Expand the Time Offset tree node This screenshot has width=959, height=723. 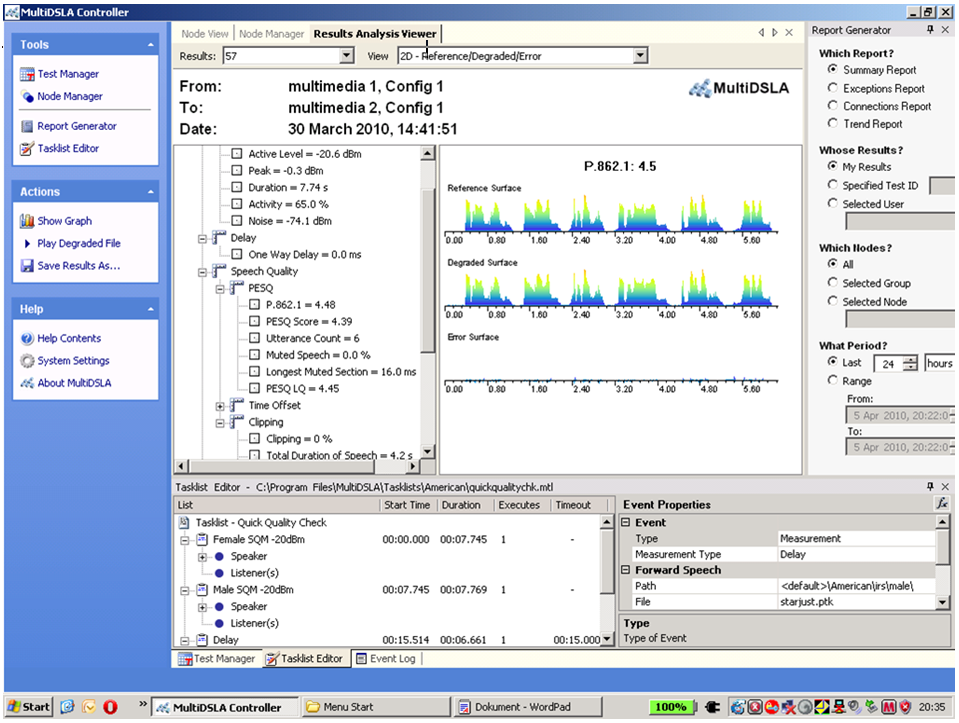(221, 406)
